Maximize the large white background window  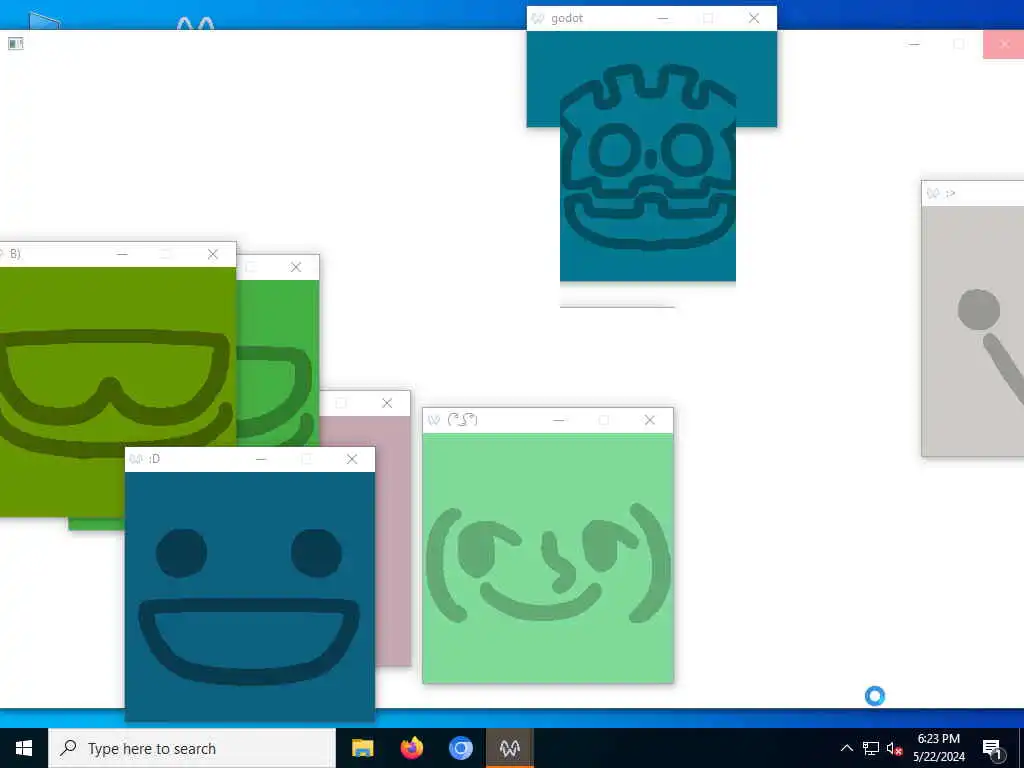[x=959, y=44]
